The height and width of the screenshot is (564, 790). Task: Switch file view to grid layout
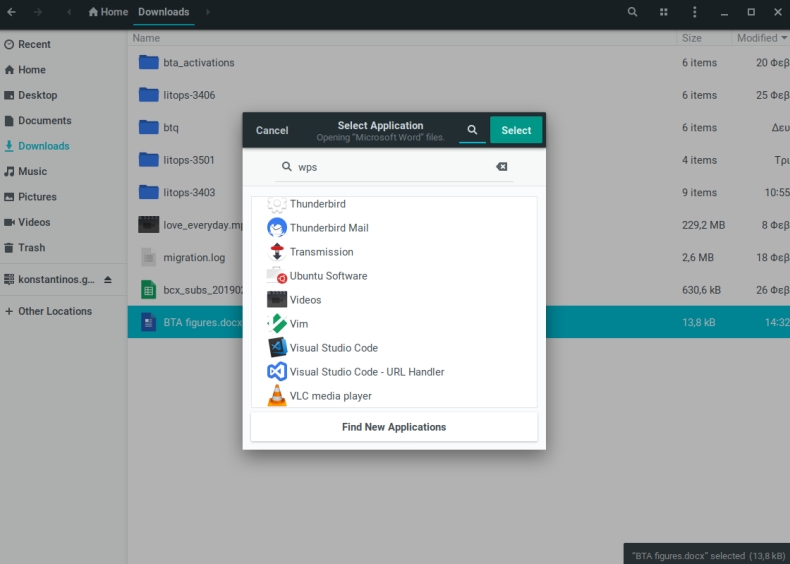pos(663,12)
